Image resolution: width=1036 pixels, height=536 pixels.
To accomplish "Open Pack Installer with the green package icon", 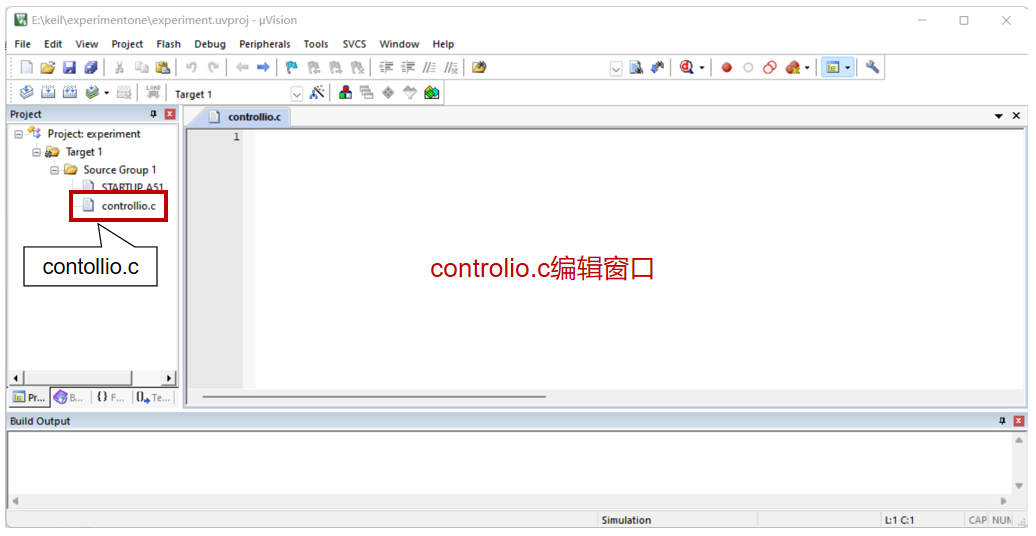I will tap(431, 93).
